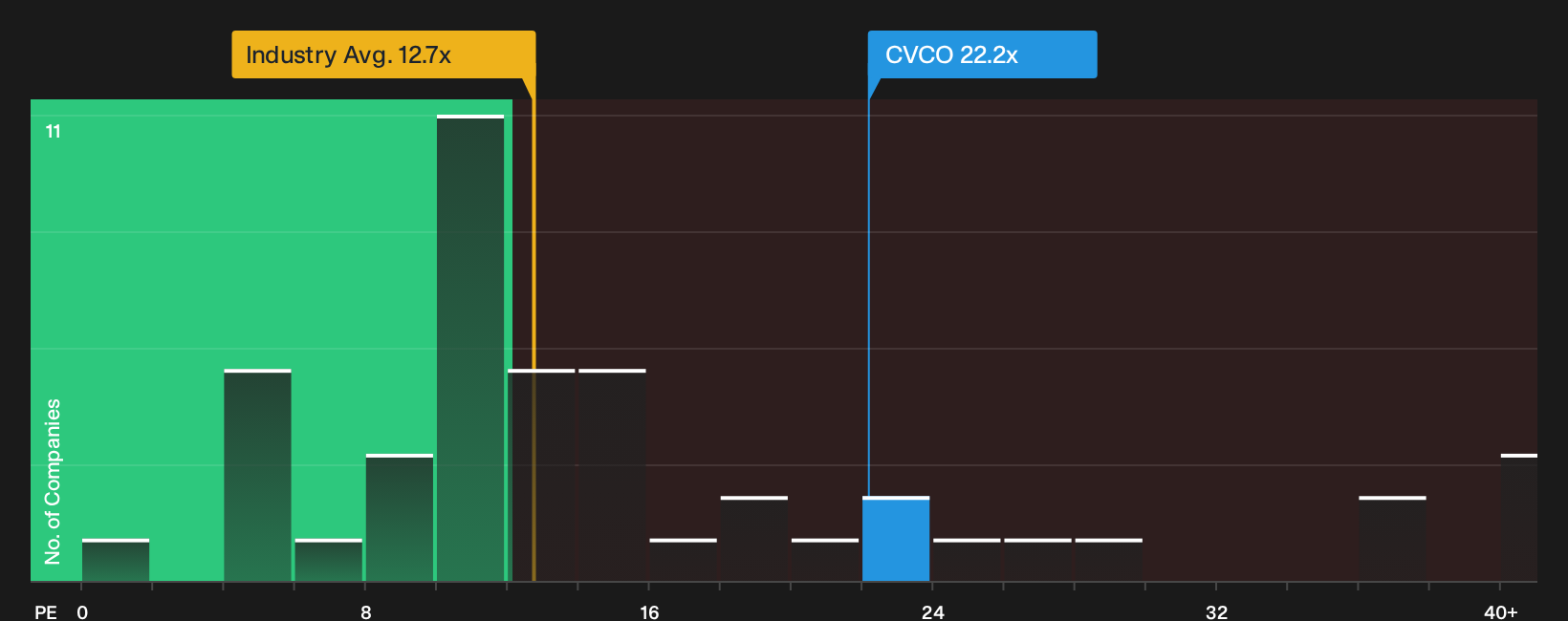1568x621 pixels.
Task: Click the y-axis value 11
Action: click(x=54, y=131)
